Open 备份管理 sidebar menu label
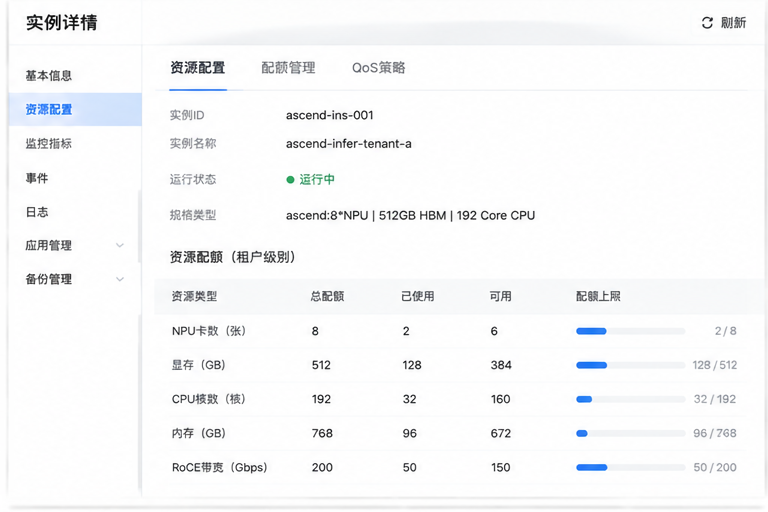Viewport: 768px width, 512px height. 49,279
